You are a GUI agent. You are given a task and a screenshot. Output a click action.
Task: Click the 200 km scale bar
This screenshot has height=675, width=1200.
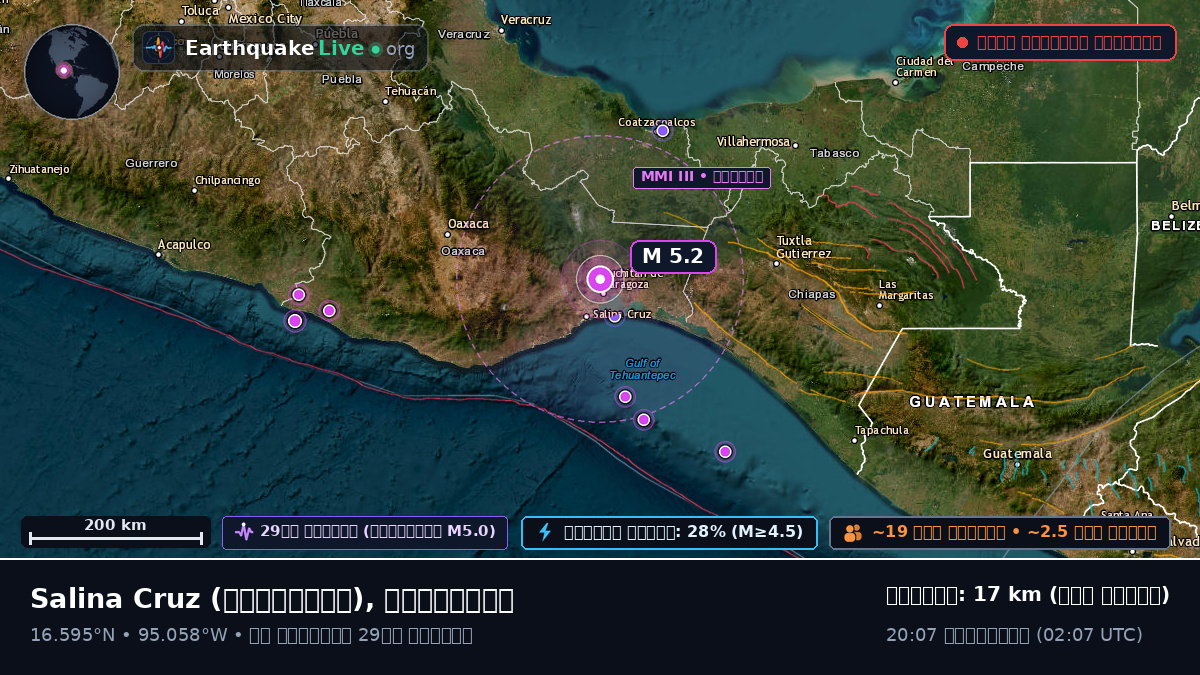(x=115, y=532)
